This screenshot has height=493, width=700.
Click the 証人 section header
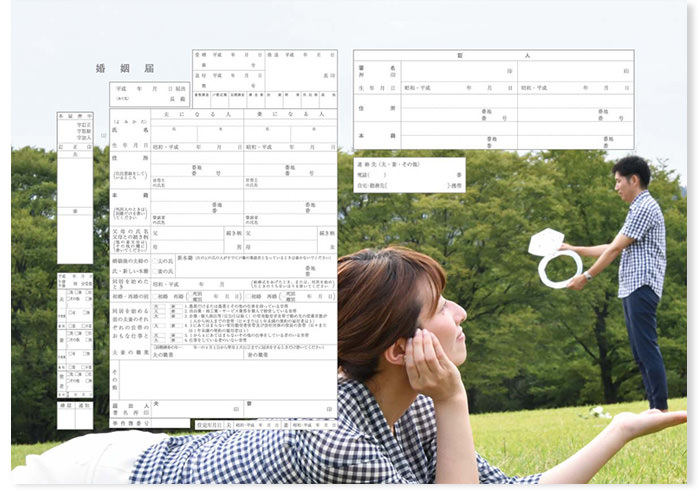tap(493, 56)
